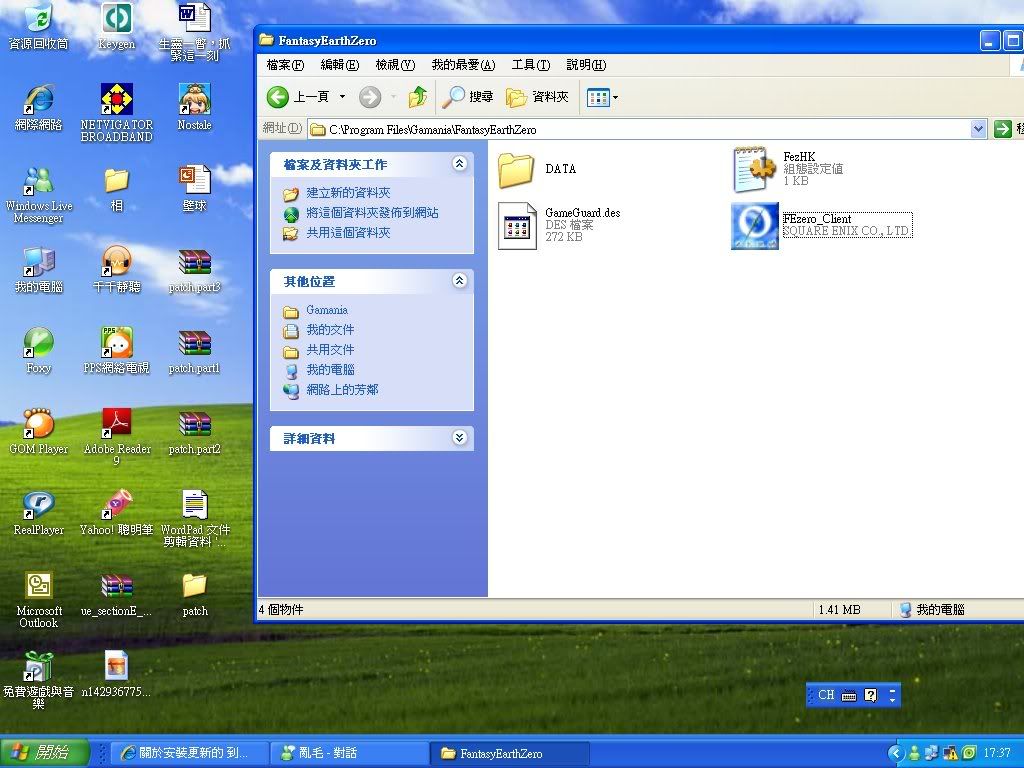This screenshot has height=768, width=1024.
Task: Click the Search (搜尋) toolbar button
Action: point(468,97)
